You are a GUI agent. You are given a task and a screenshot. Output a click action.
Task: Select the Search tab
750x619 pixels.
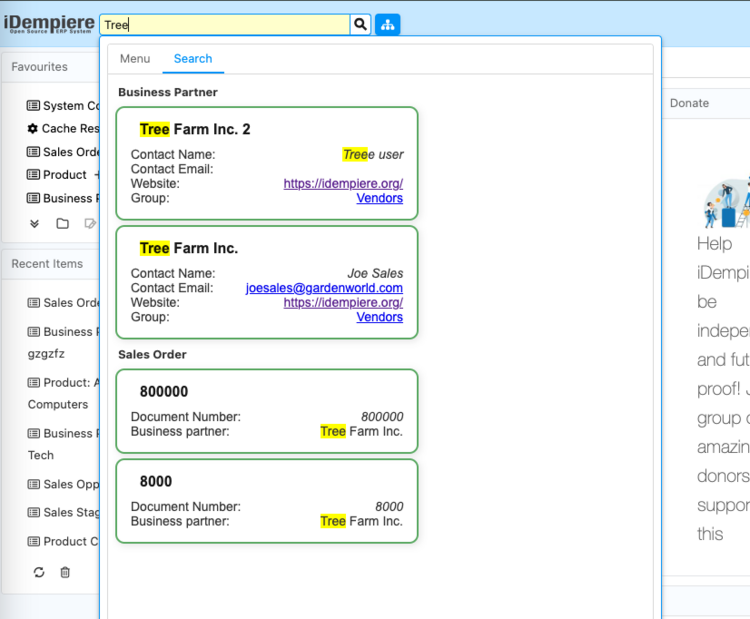tap(193, 59)
